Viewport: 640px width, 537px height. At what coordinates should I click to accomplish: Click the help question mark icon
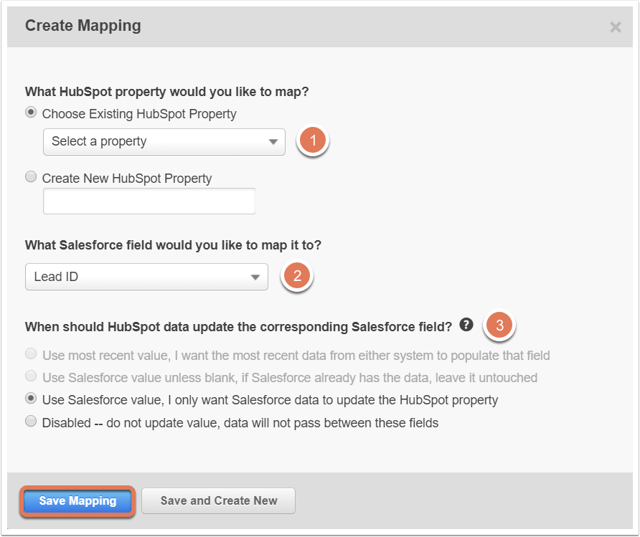coord(466,325)
